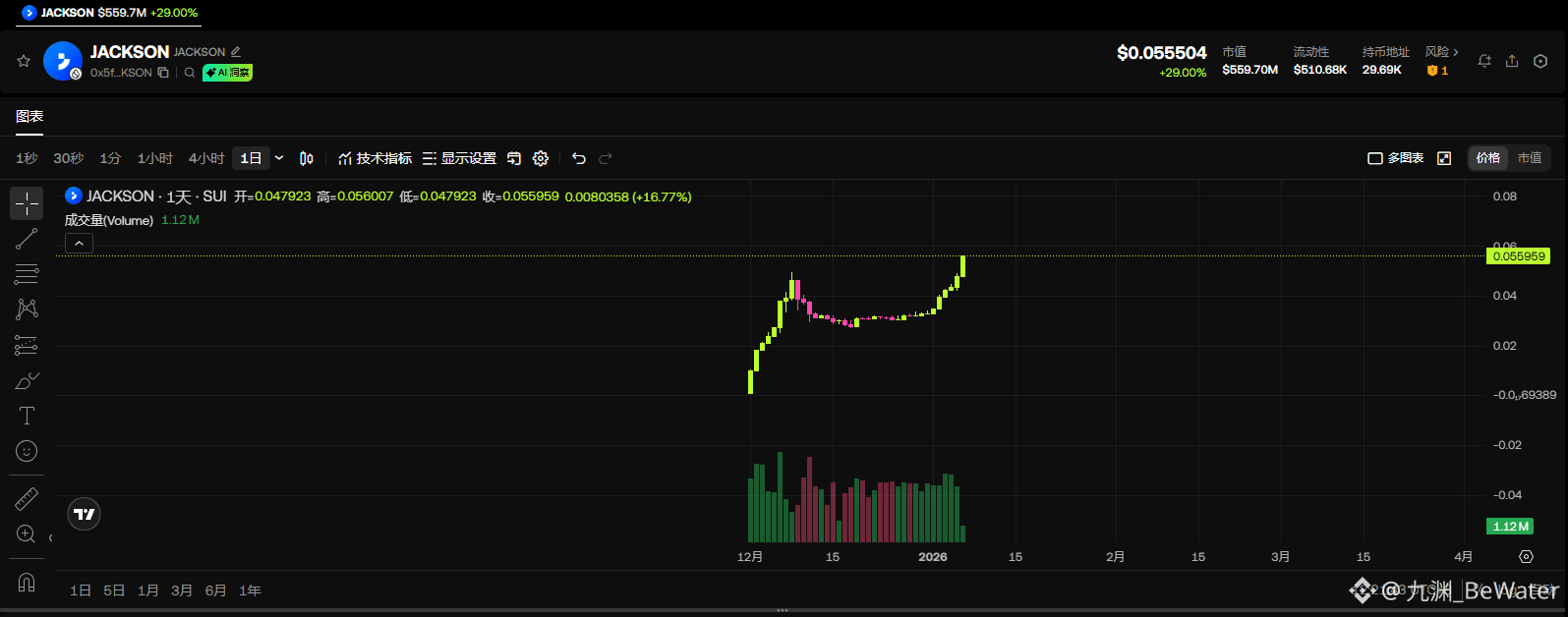This screenshot has height=617, width=1568.
Task: Add JACKSON to favorites with the star icon
Action: click(x=24, y=61)
